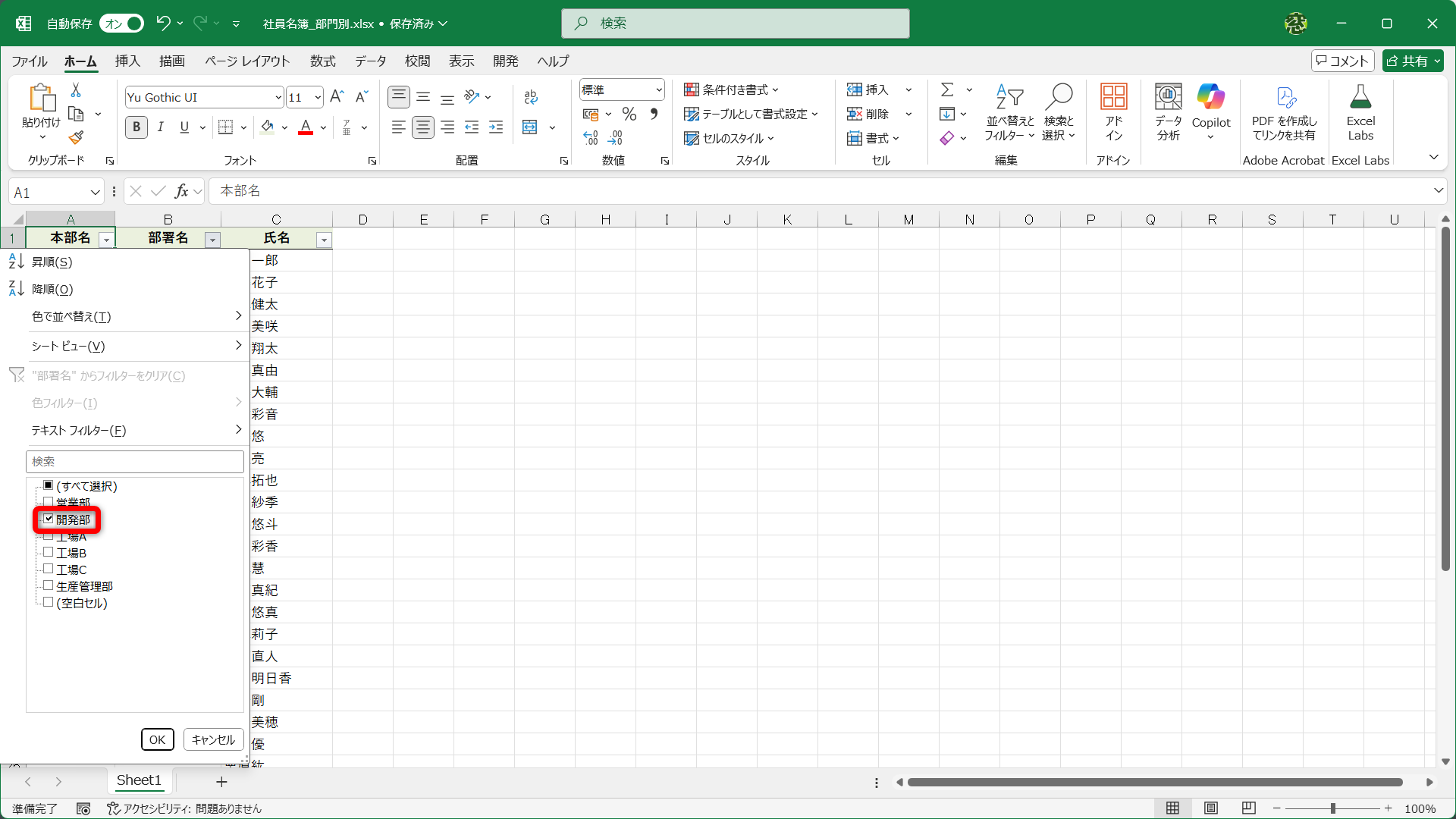1456x819 pixels.
Task: Click the AutoSum sigma icon
Action: click(x=947, y=90)
